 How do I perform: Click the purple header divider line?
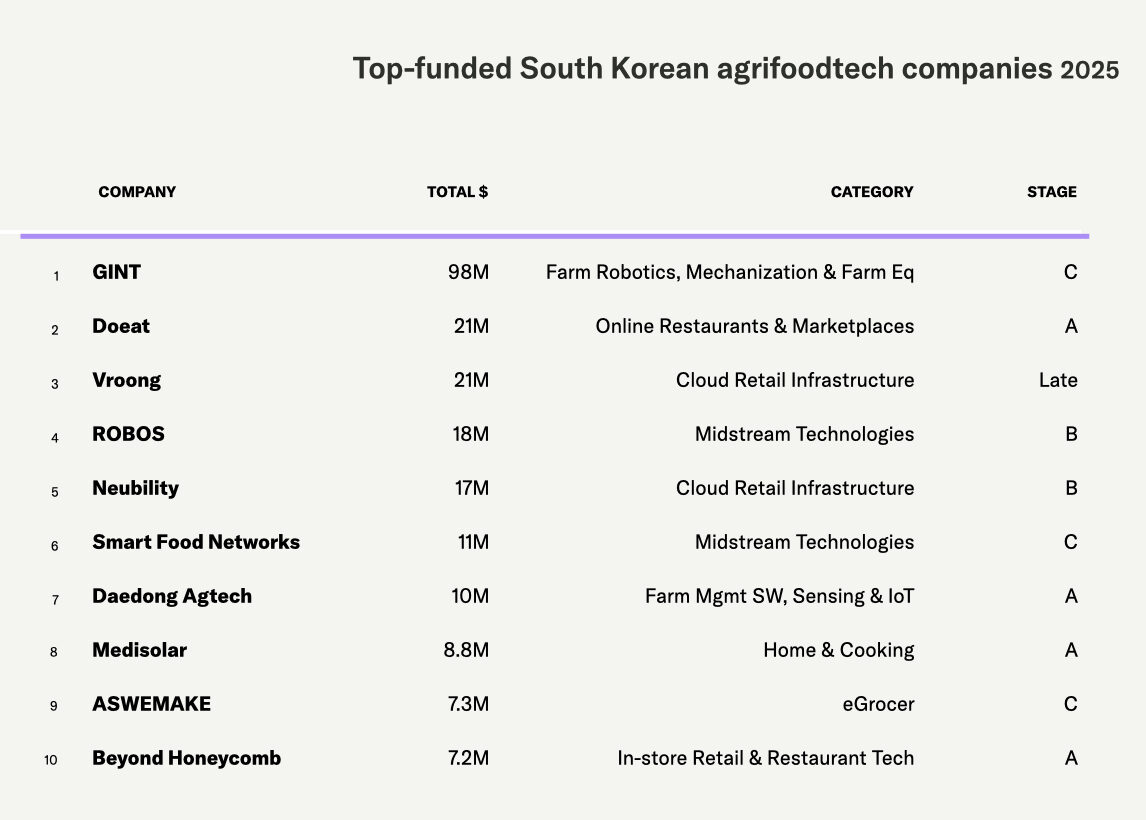[x=554, y=236]
